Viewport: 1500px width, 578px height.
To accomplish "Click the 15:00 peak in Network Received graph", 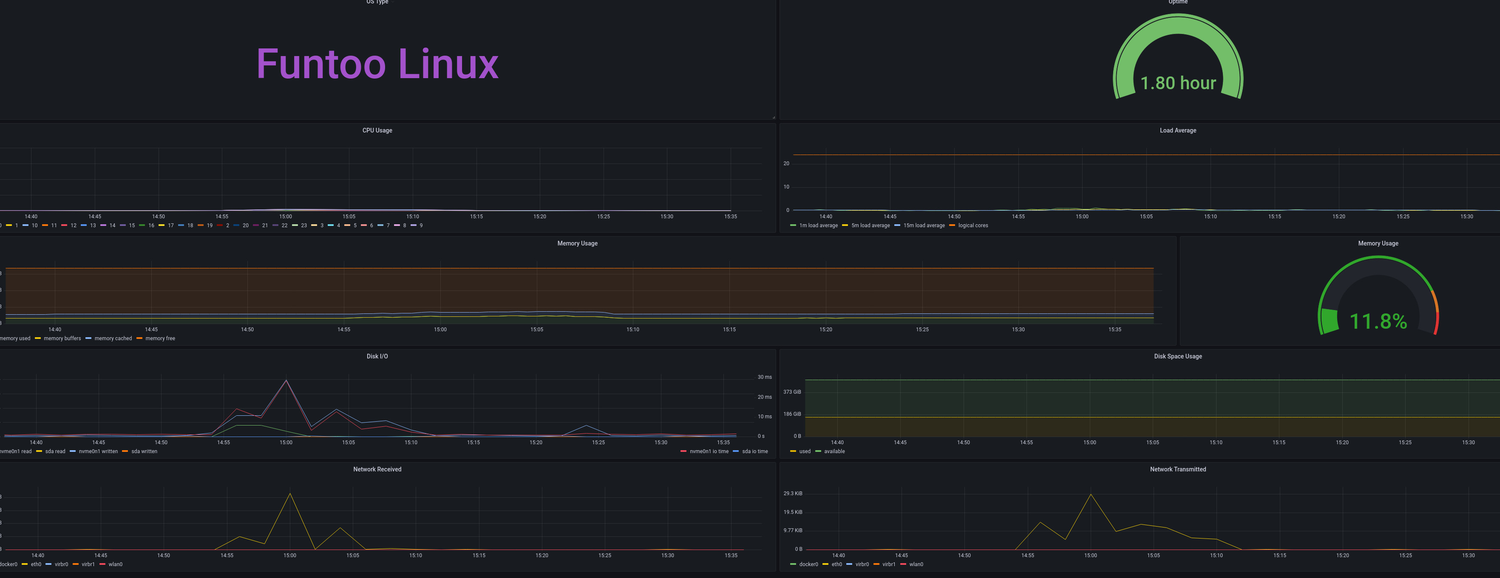I will (x=290, y=494).
